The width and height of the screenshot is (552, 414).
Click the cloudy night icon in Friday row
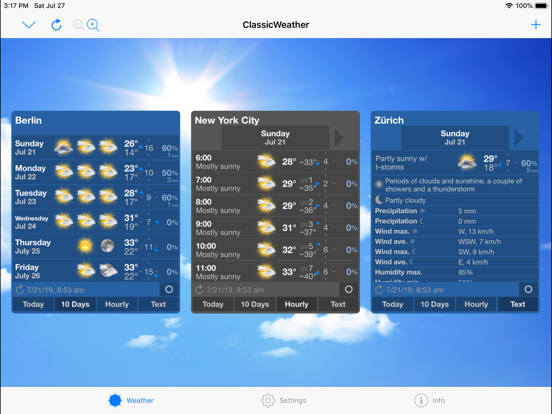[108, 270]
